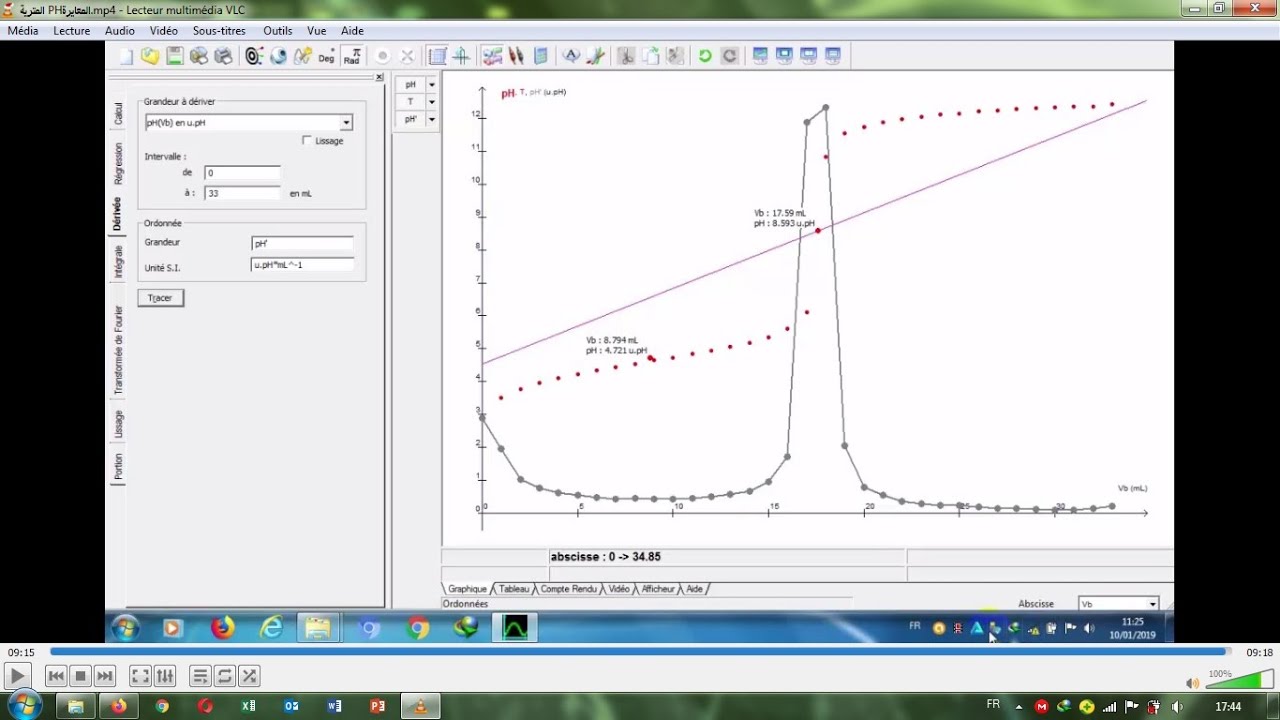Image resolution: width=1280 pixels, height=720 pixels.
Task: Open the Portion side tab
Action: pyautogui.click(x=118, y=466)
